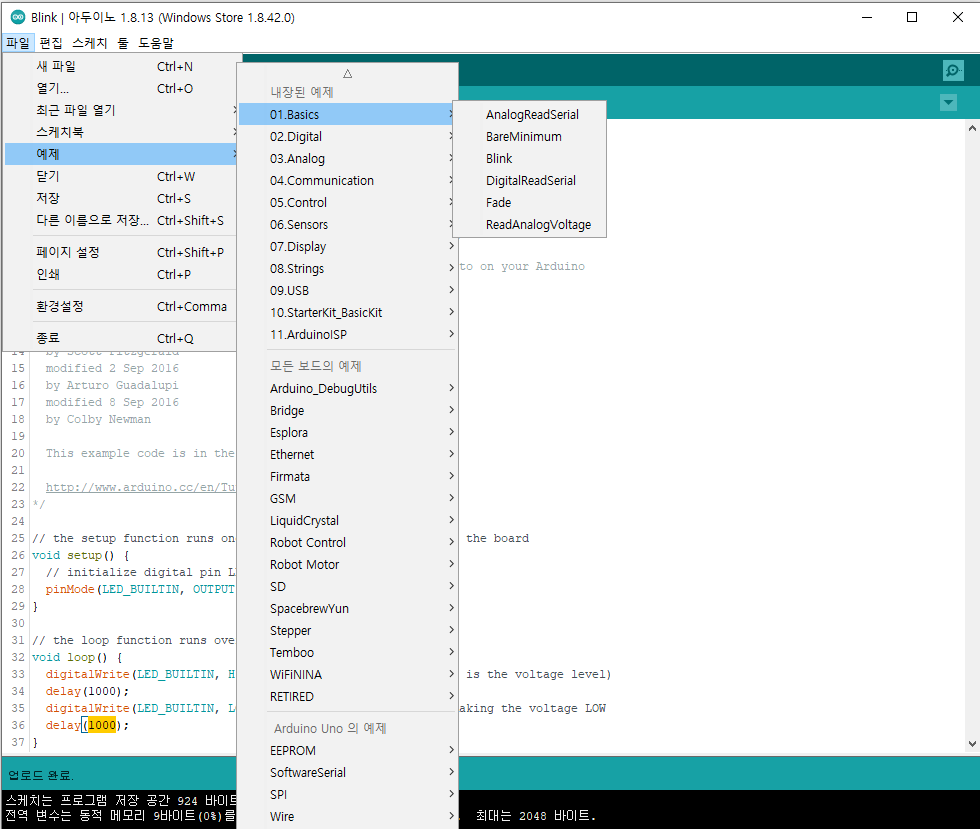Click editor scrollbar down arrow
This screenshot has width=980, height=829.
pyautogui.click(x=972, y=743)
